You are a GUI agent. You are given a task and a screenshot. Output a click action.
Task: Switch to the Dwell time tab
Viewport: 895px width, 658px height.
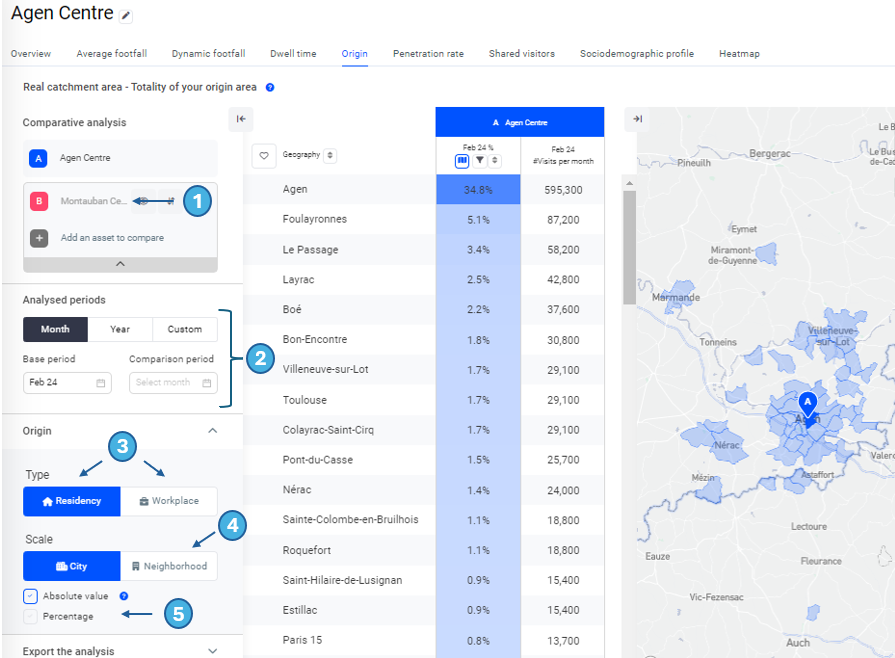coord(293,54)
